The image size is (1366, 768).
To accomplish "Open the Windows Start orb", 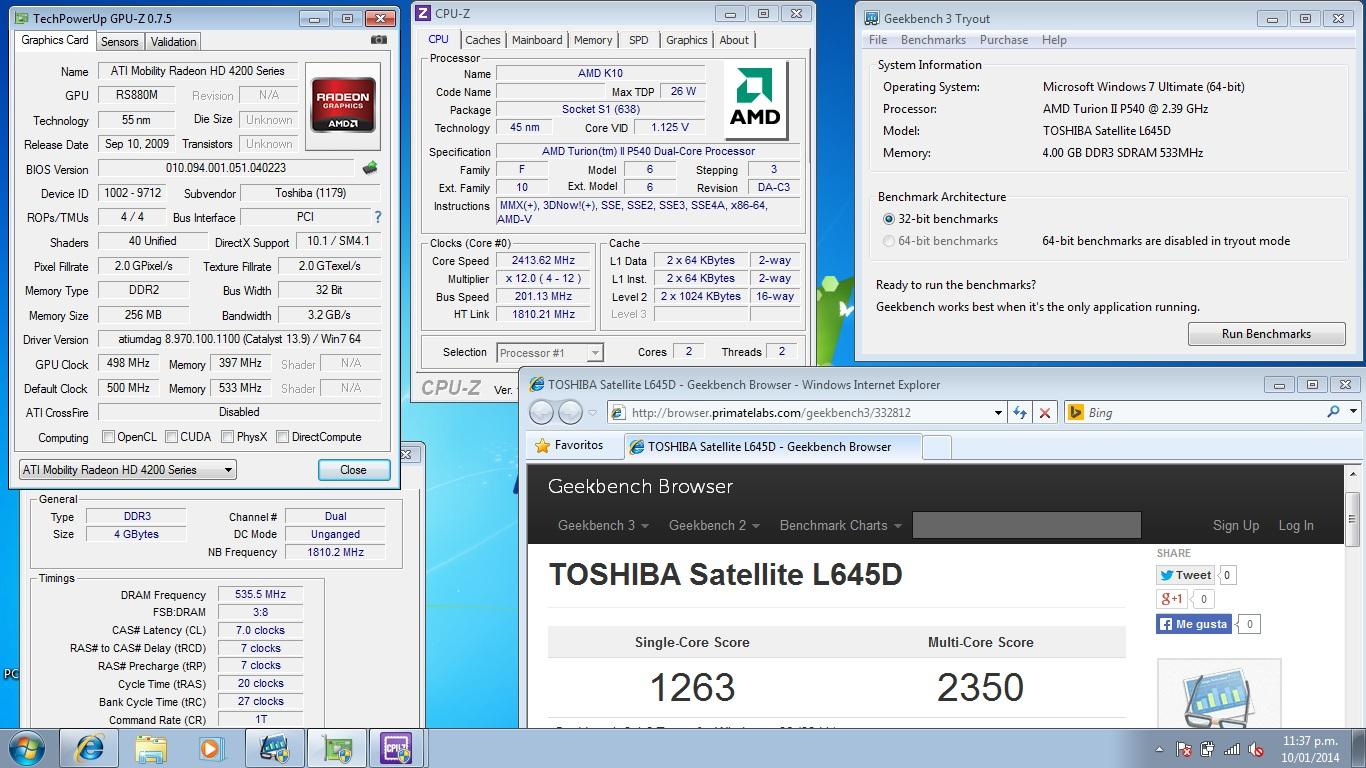I will tap(27, 748).
